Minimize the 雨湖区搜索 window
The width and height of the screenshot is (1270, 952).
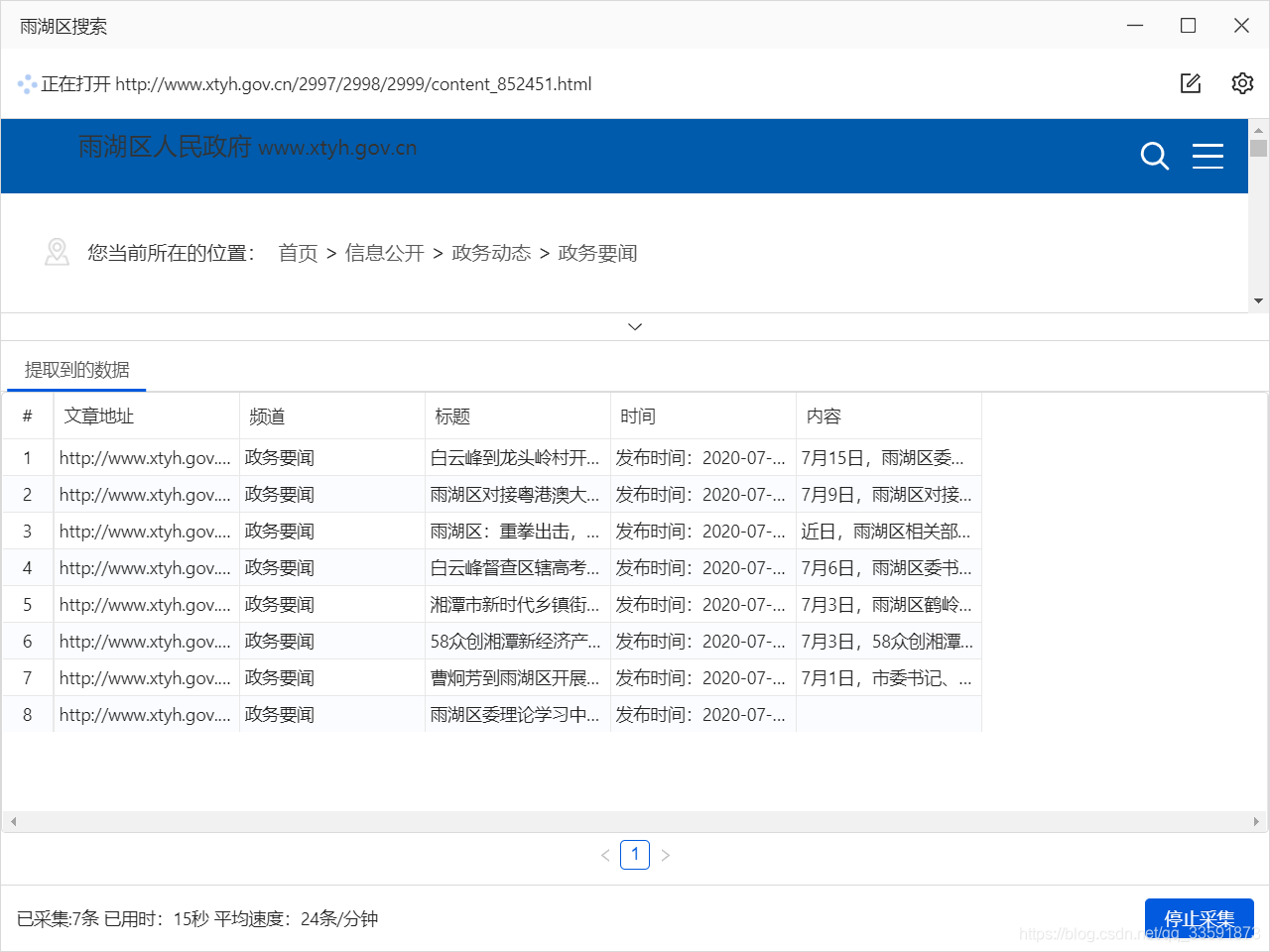coord(1135,26)
